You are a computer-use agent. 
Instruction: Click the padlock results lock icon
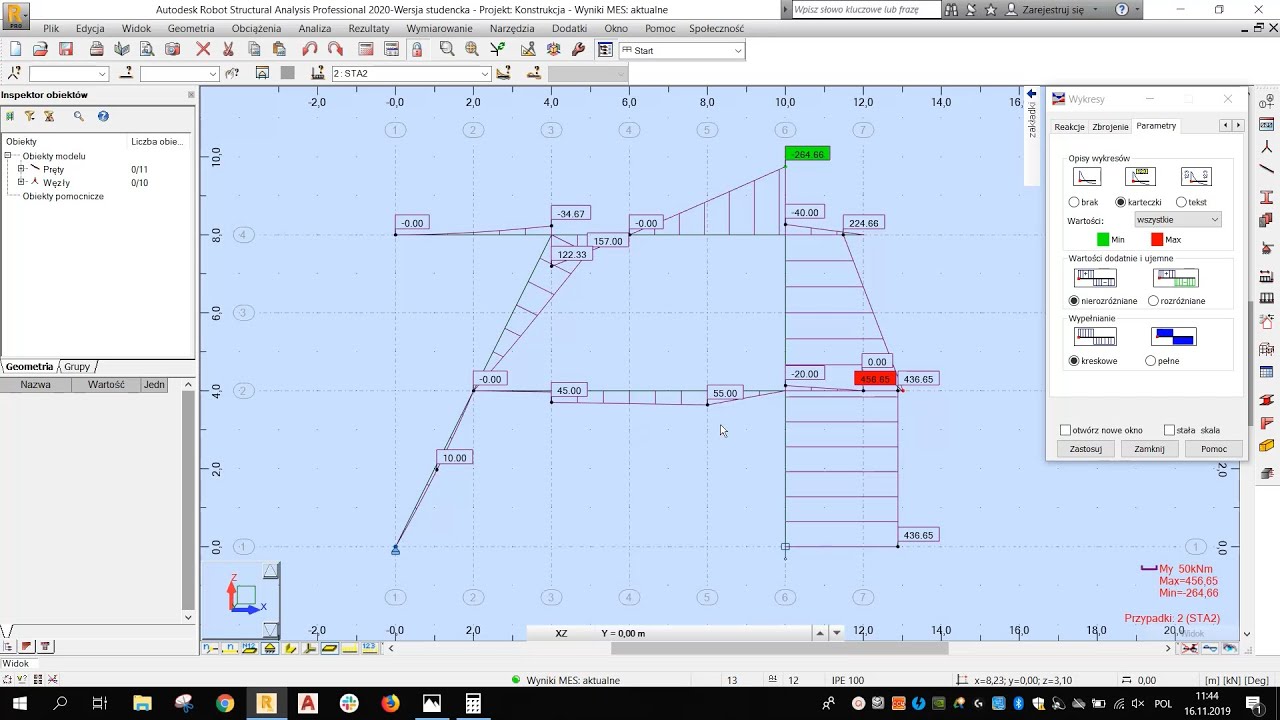click(x=417, y=49)
